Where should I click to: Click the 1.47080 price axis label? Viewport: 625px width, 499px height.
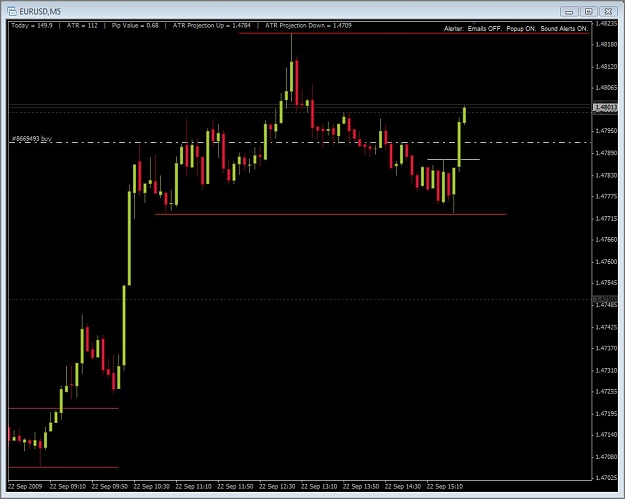click(606, 457)
